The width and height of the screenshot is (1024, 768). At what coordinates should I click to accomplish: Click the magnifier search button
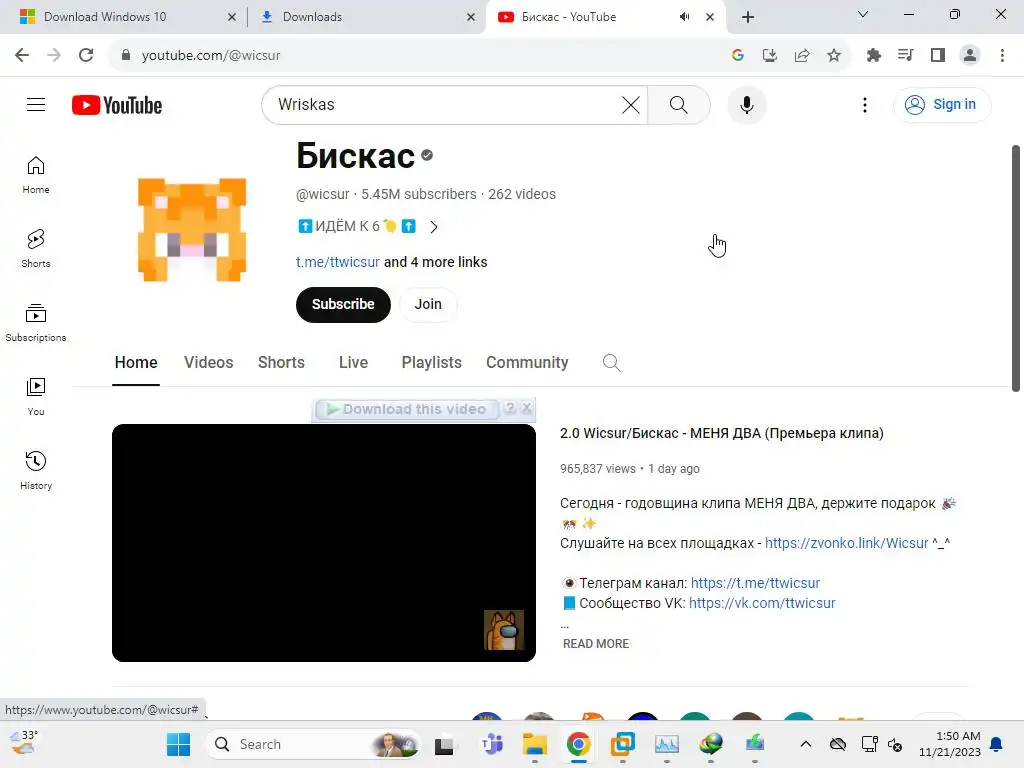679,104
